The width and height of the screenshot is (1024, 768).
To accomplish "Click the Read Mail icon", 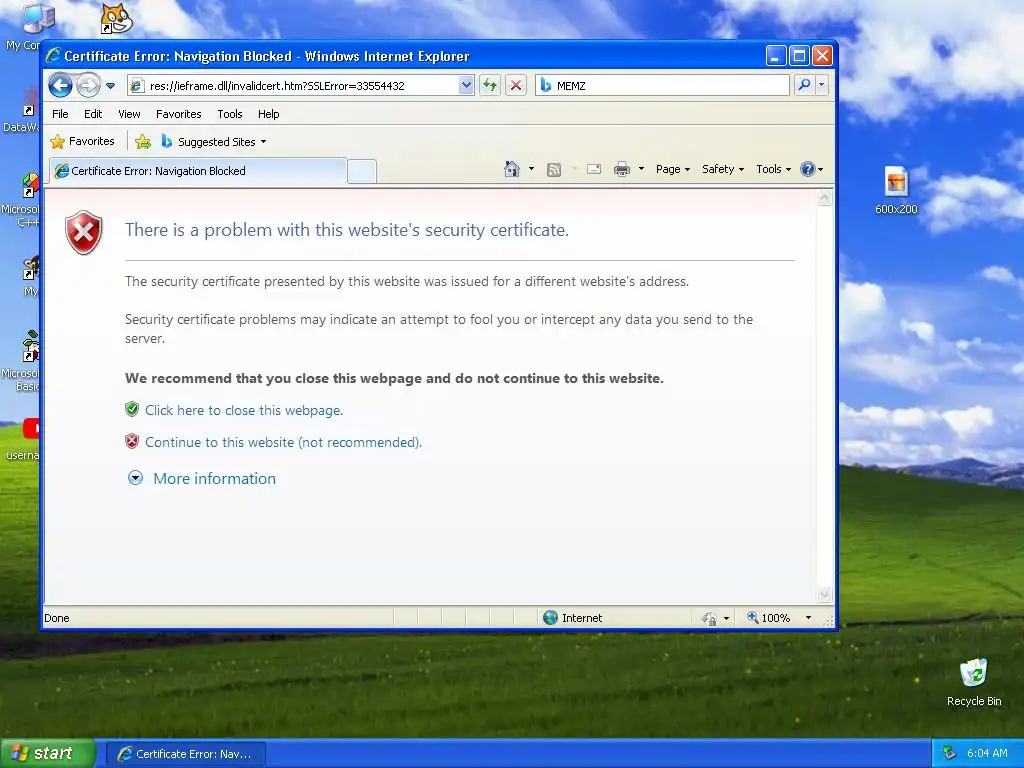I will pyautogui.click(x=594, y=170).
